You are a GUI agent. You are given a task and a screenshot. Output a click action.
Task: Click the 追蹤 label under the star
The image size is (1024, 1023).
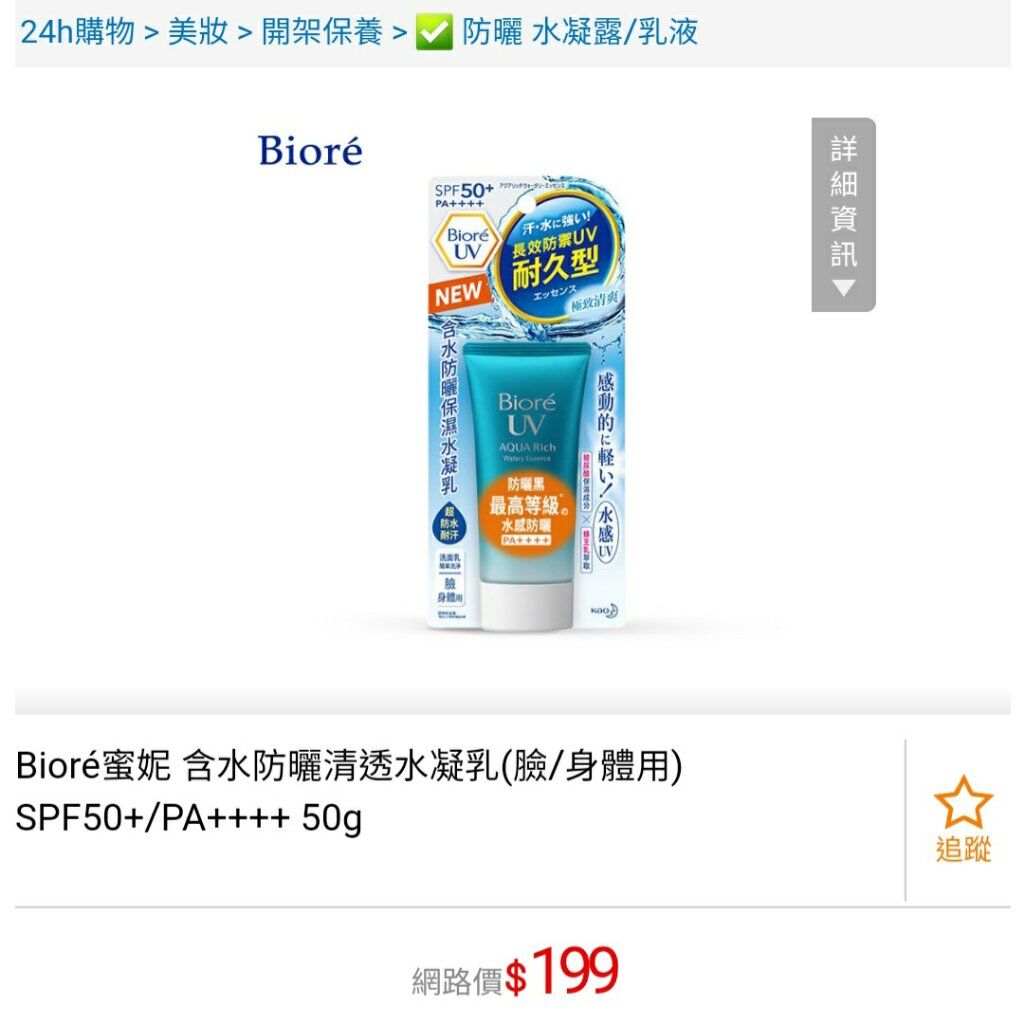pyautogui.click(x=963, y=849)
